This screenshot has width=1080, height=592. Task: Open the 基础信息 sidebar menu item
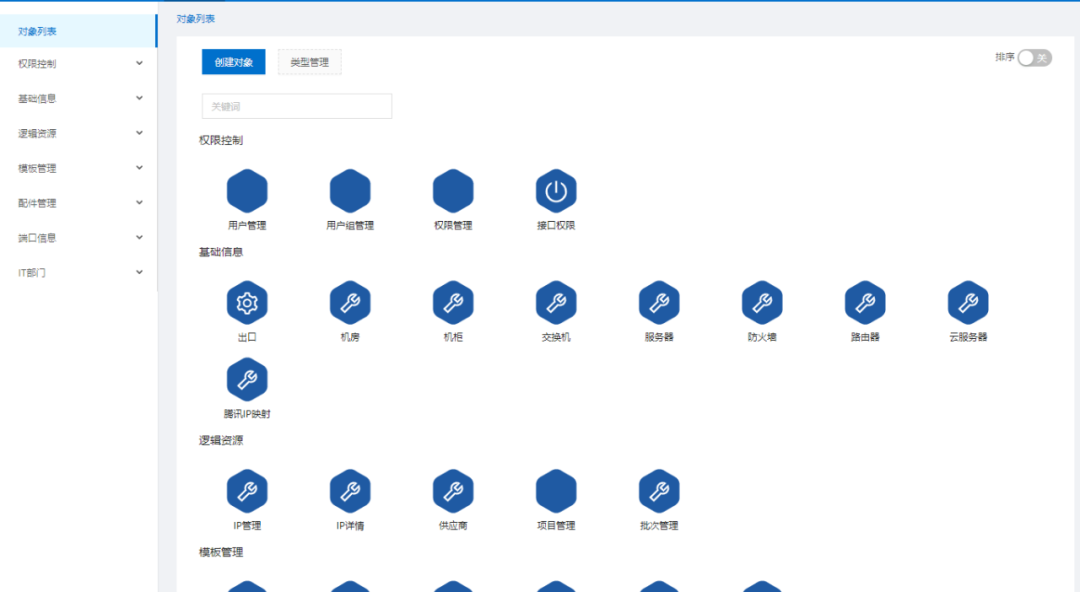(79, 99)
